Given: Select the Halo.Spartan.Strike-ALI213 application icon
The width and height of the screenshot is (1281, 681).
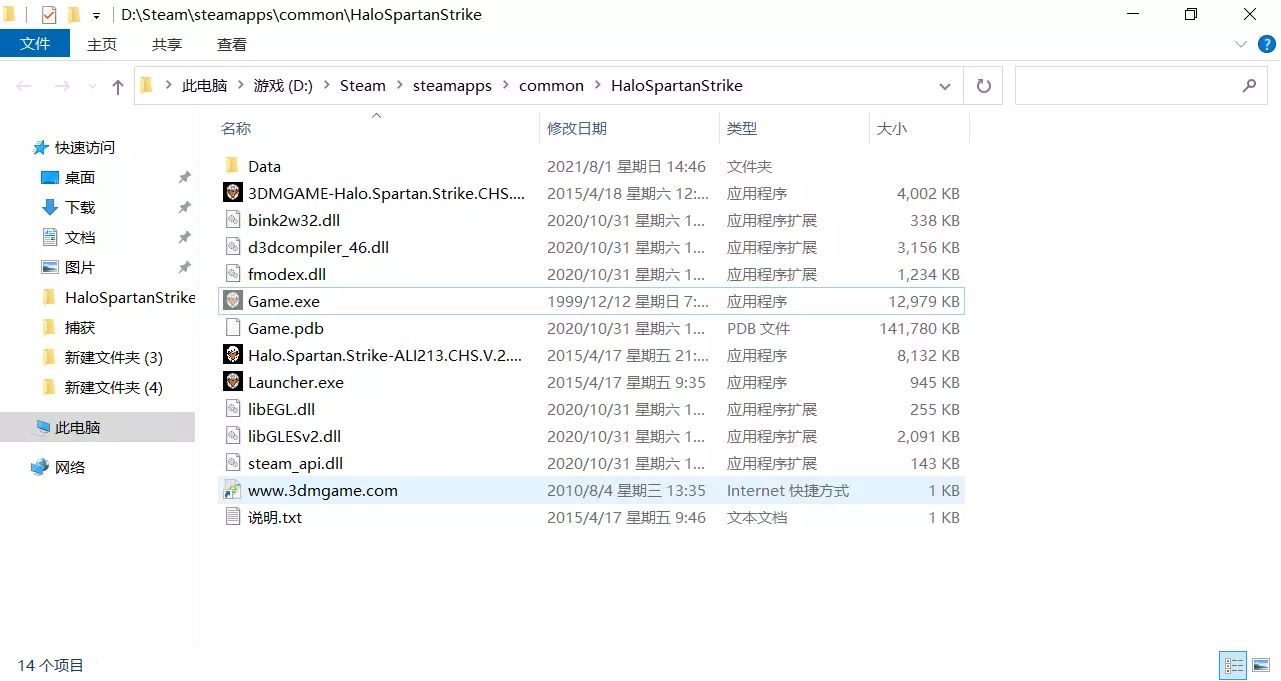Looking at the screenshot, I should (x=232, y=355).
